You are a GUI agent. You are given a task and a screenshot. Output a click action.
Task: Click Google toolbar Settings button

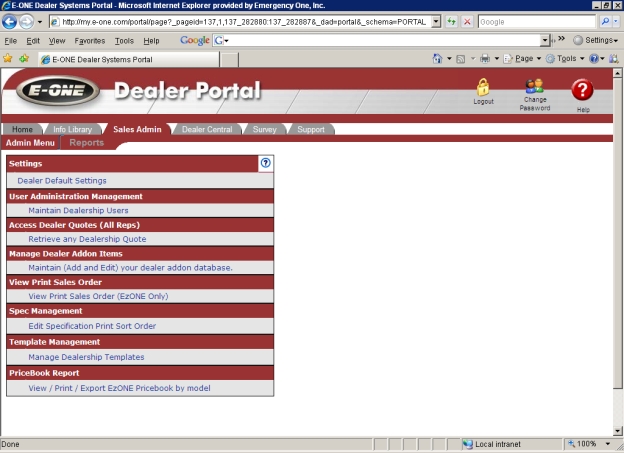pyautogui.click(x=596, y=40)
